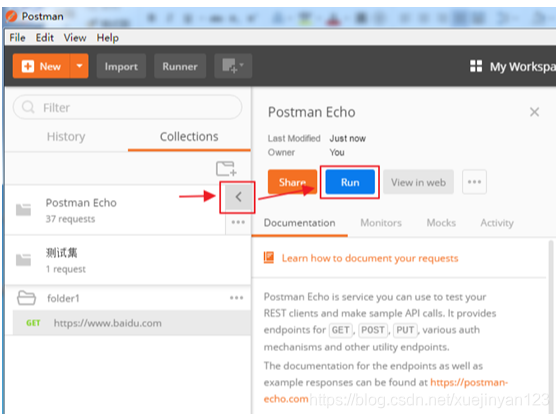Switch to the Mocks tab
The height and width of the screenshot is (418, 559).
pyautogui.click(x=441, y=223)
